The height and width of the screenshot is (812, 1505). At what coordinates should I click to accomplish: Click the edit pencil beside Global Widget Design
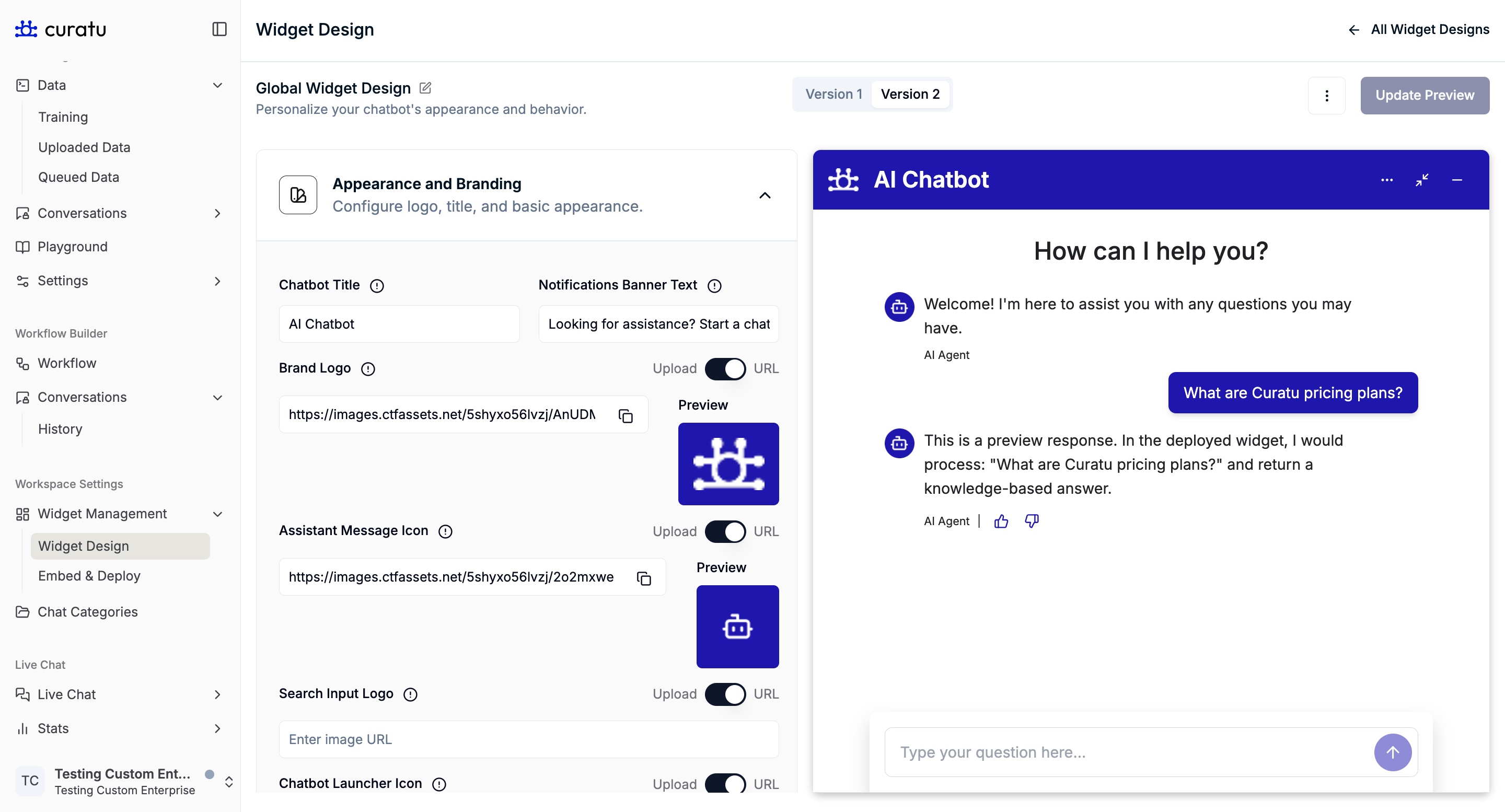(x=425, y=88)
